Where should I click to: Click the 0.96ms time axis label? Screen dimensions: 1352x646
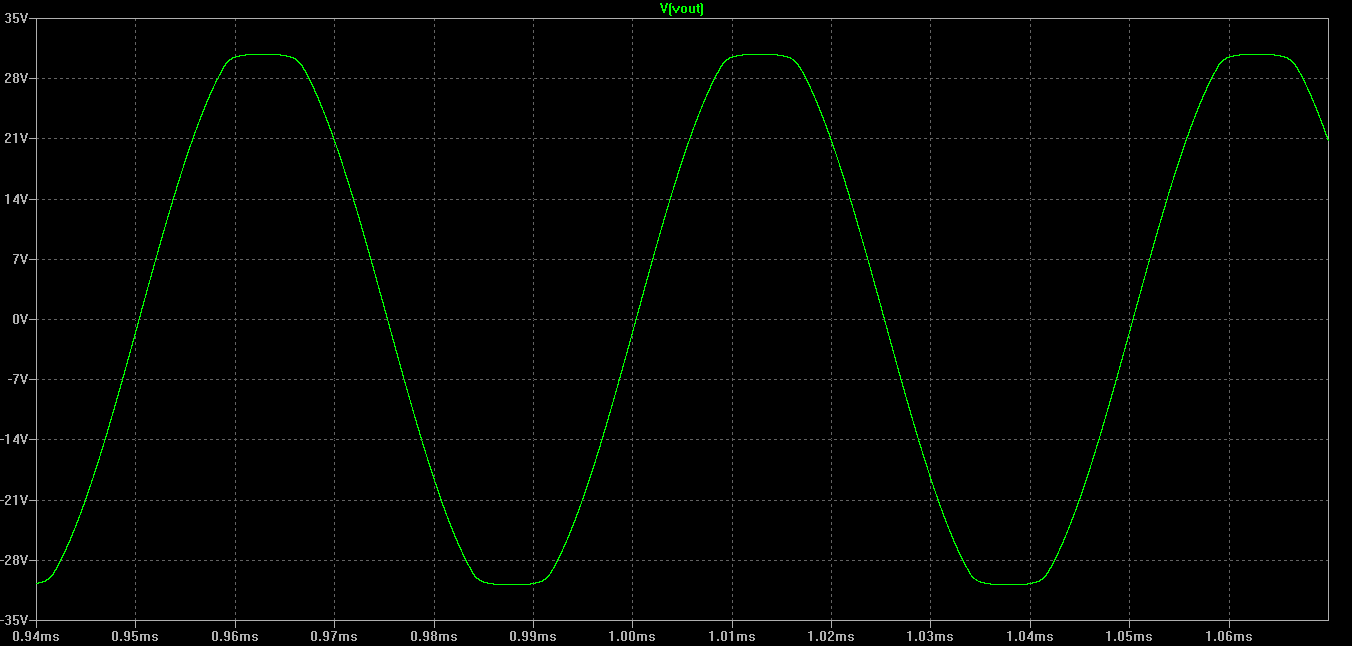click(x=235, y=636)
